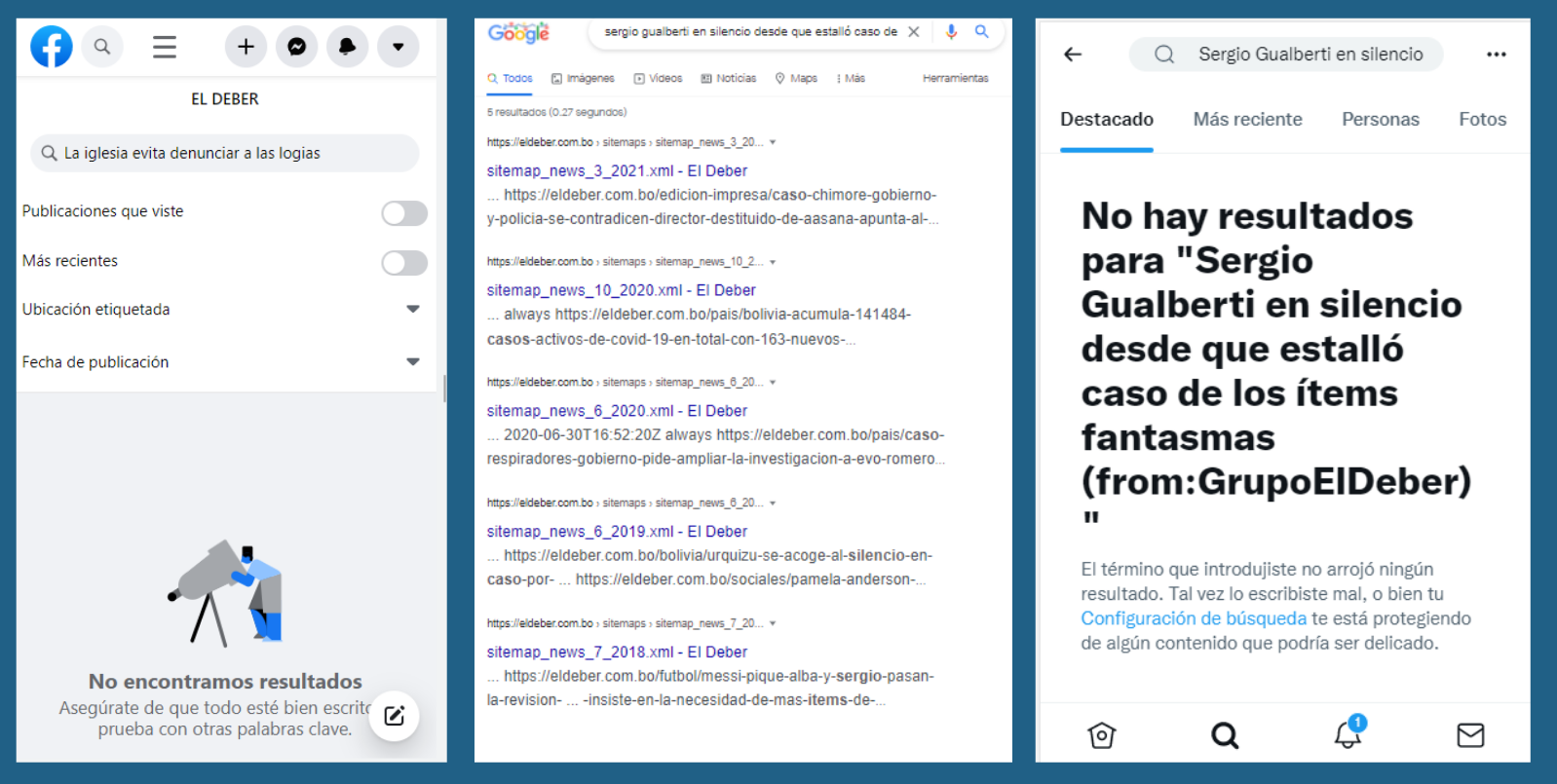Select the Todos tab in Google
This screenshot has width=1557, height=784.
[x=511, y=78]
